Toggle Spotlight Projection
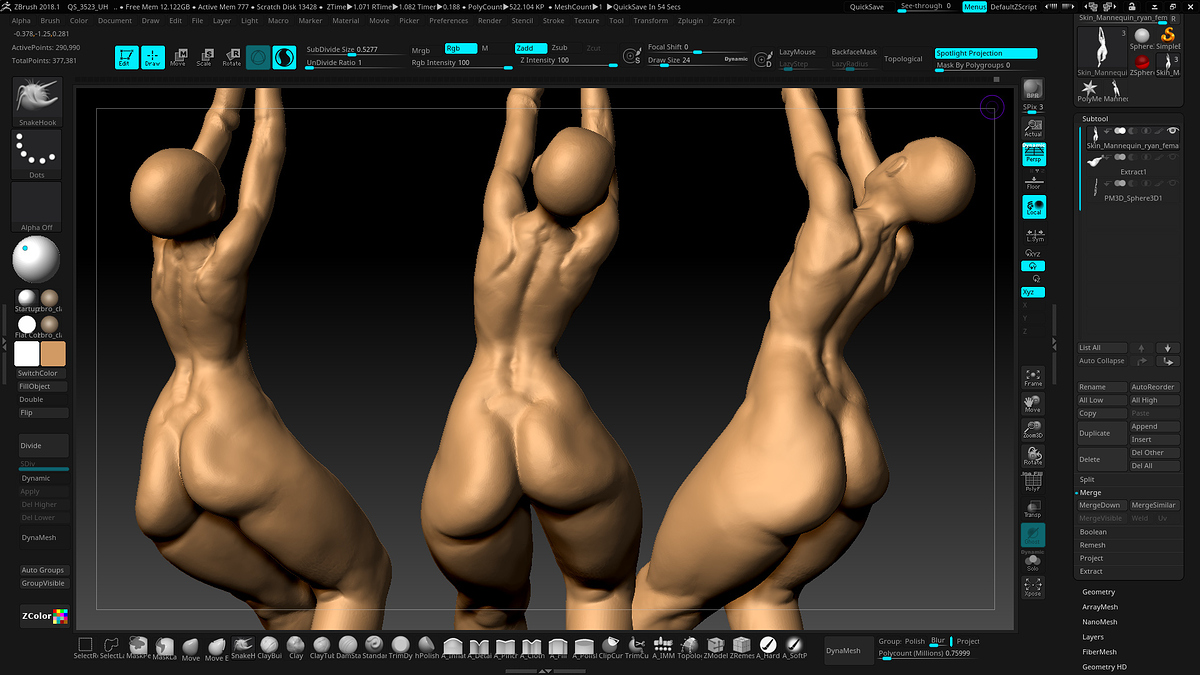This screenshot has height=675, width=1200. click(986, 53)
